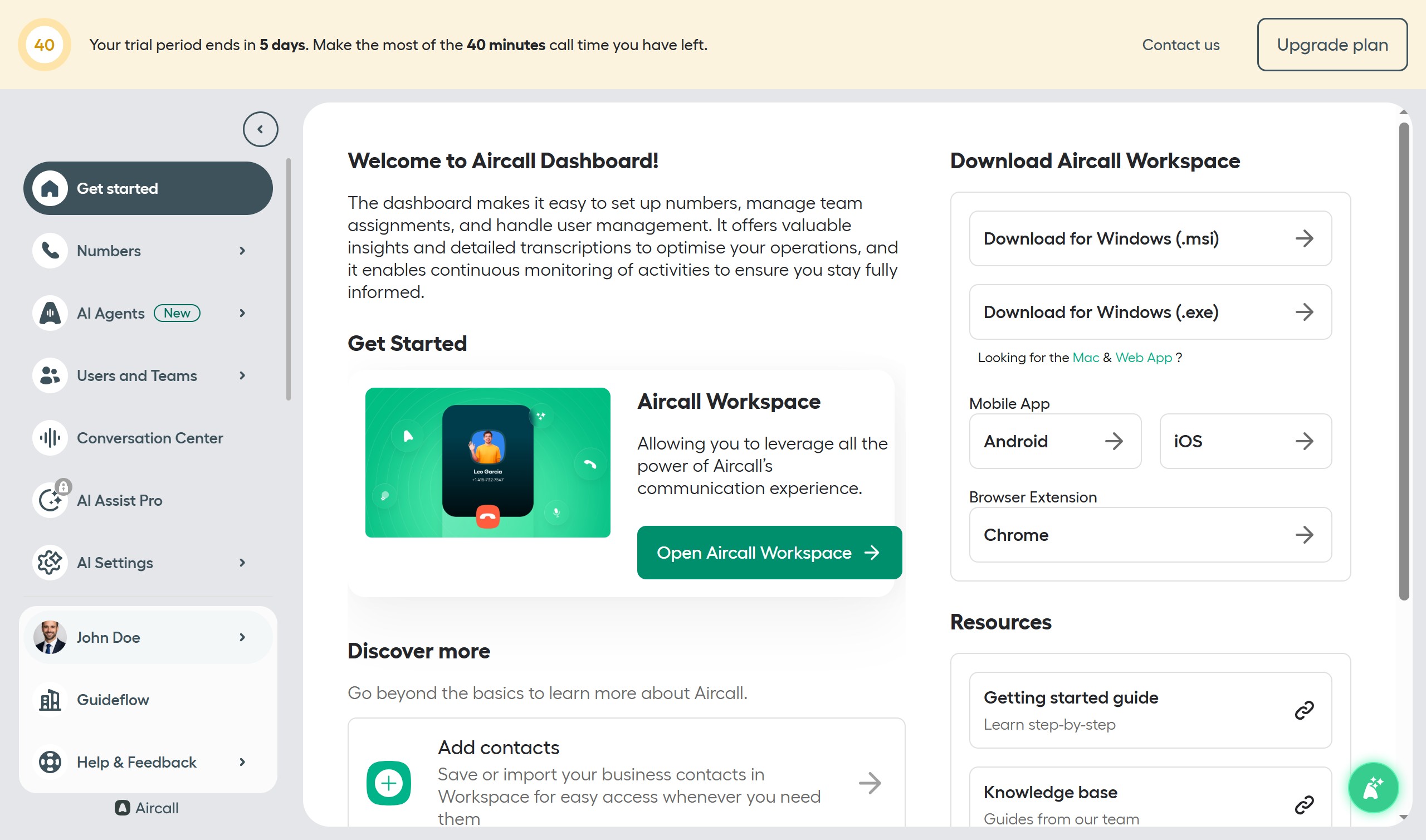Click the Discover more heading
1426x840 pixels.
click(x=419, y=651)
